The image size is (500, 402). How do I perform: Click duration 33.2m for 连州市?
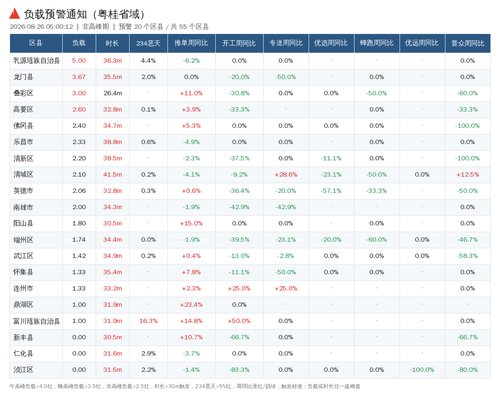113,288
